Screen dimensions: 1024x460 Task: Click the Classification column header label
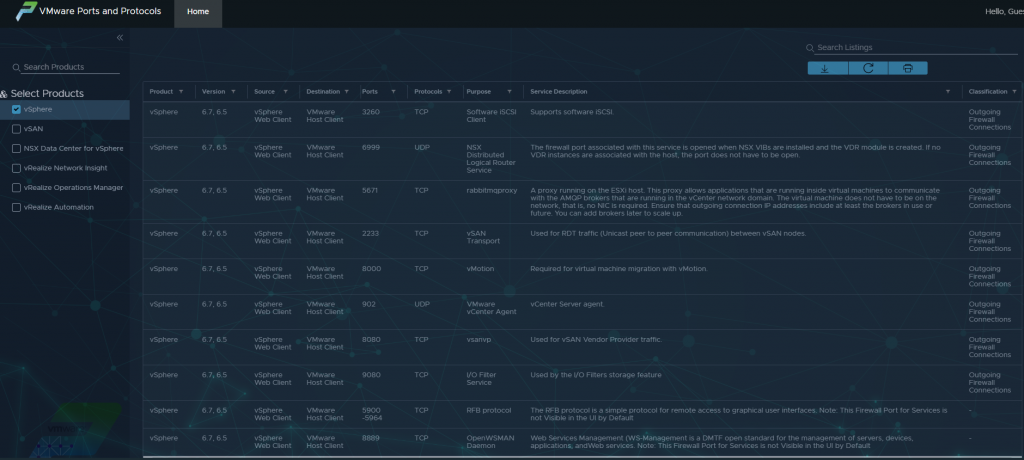[x=987, y=91]
